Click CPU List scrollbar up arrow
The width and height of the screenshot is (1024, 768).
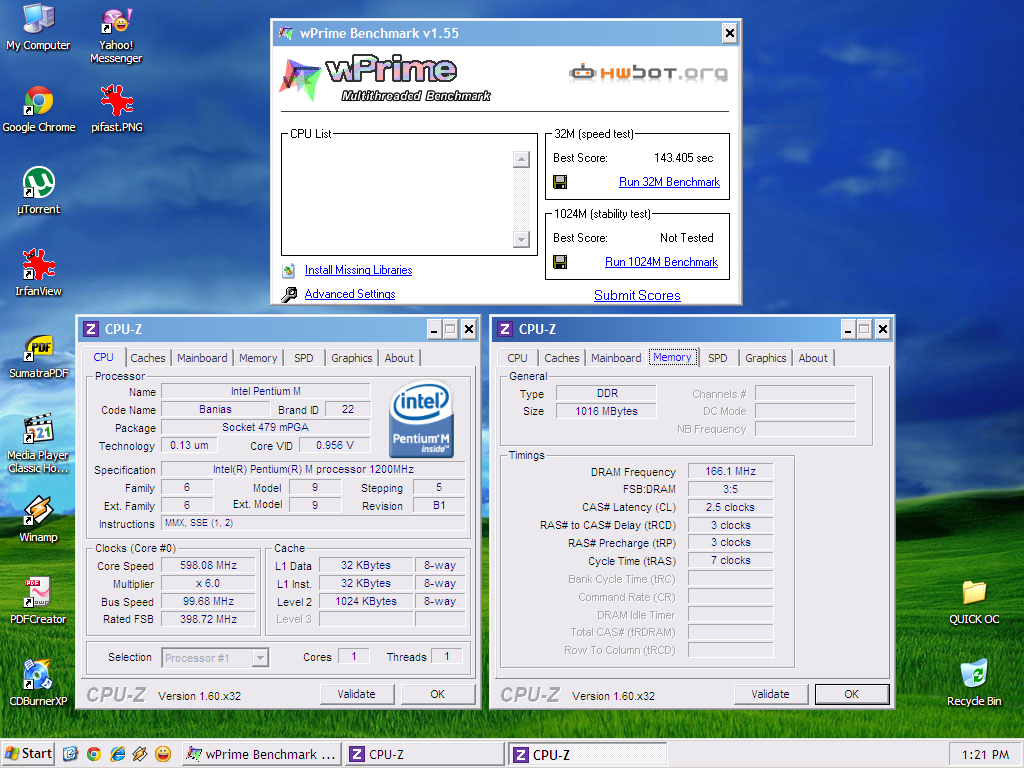click(521, 159)
